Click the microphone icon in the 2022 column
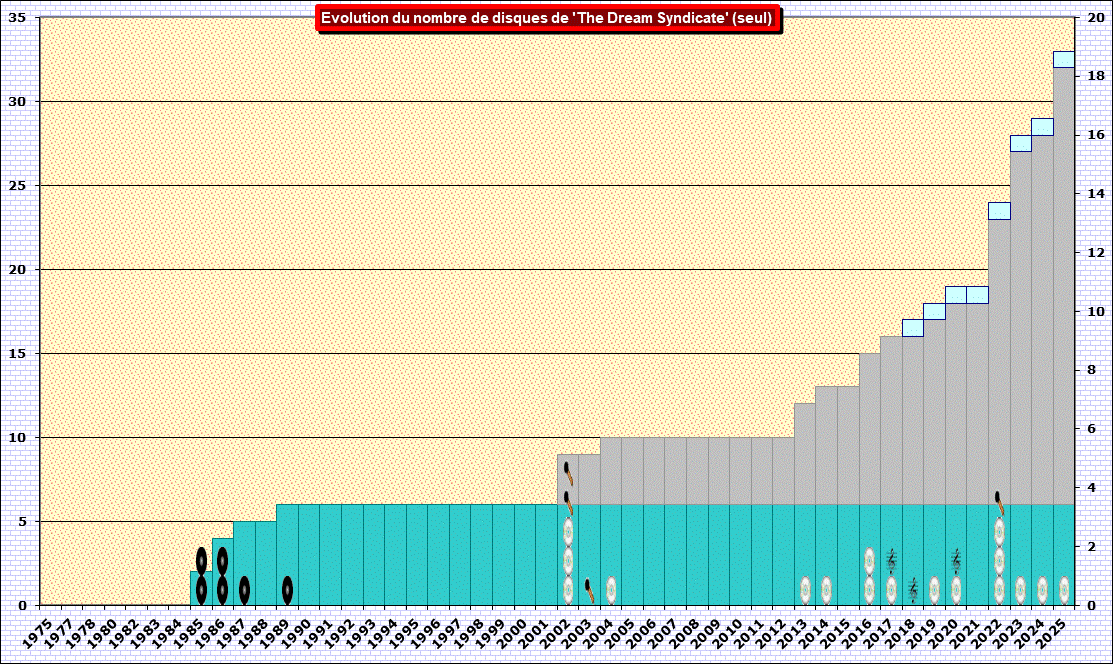Image resolution: width=1113 pixels, height=664 pixels. 999,502
